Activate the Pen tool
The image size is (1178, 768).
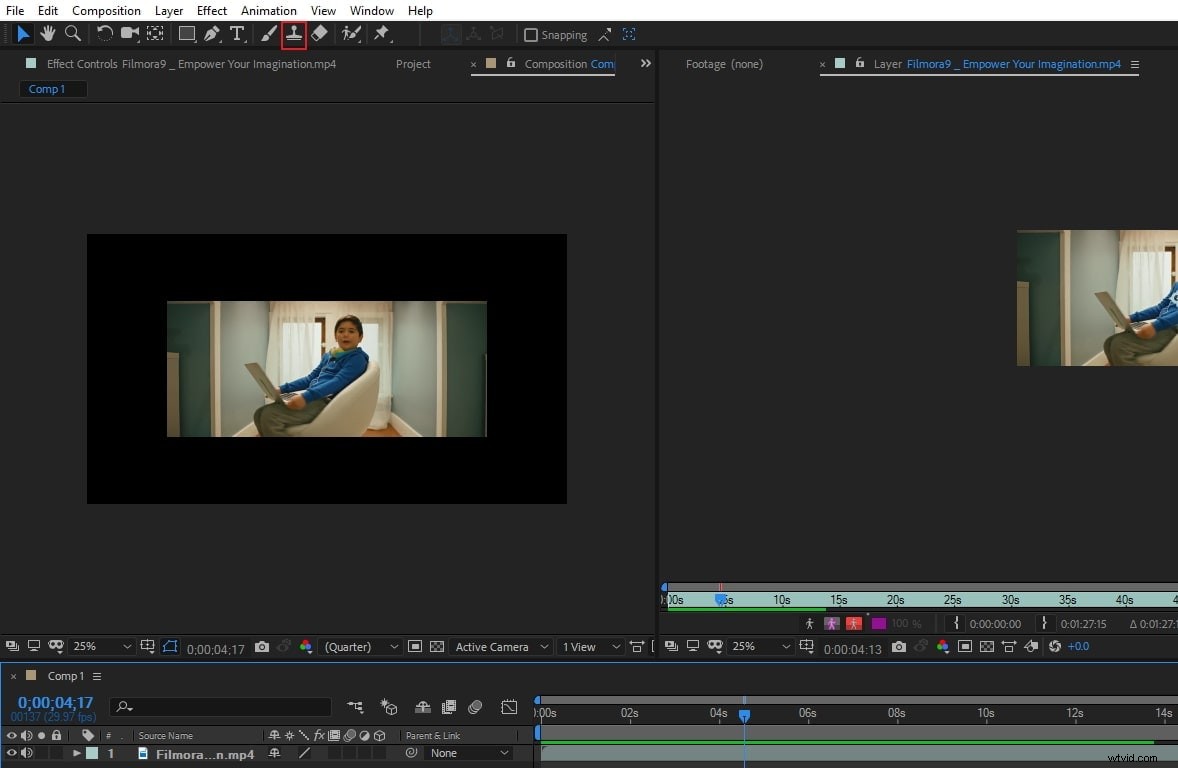coord(211,34)
